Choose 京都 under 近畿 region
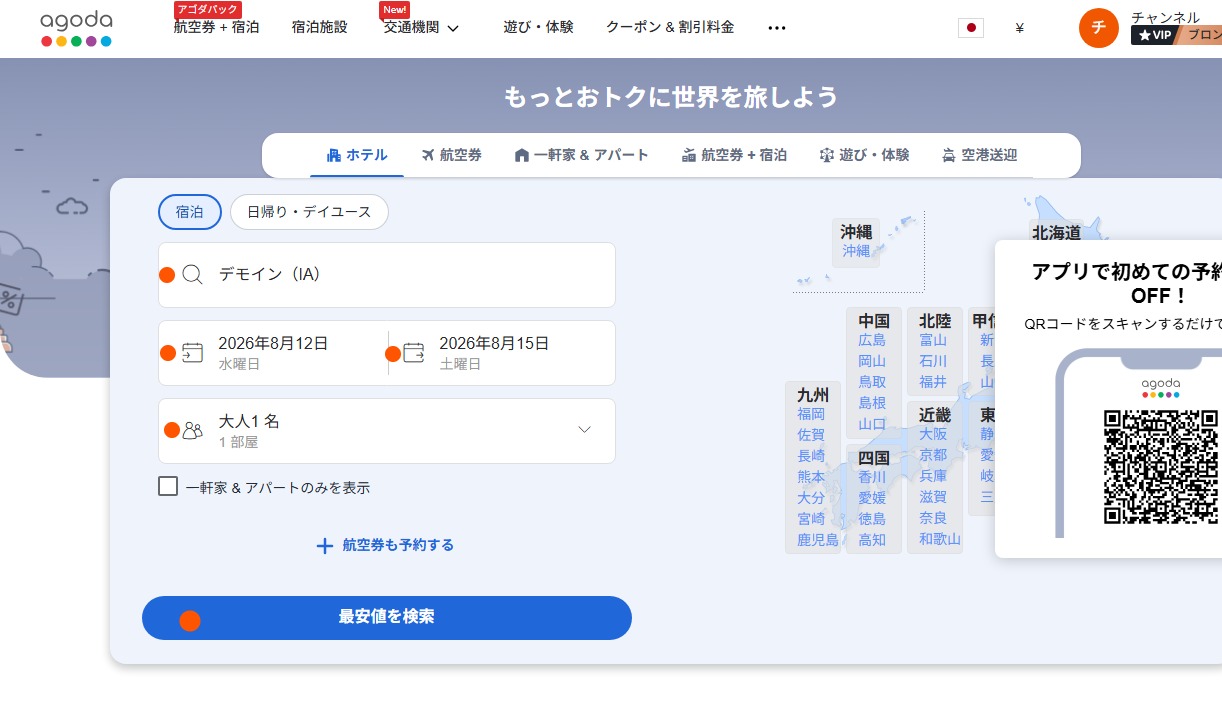 933,455
